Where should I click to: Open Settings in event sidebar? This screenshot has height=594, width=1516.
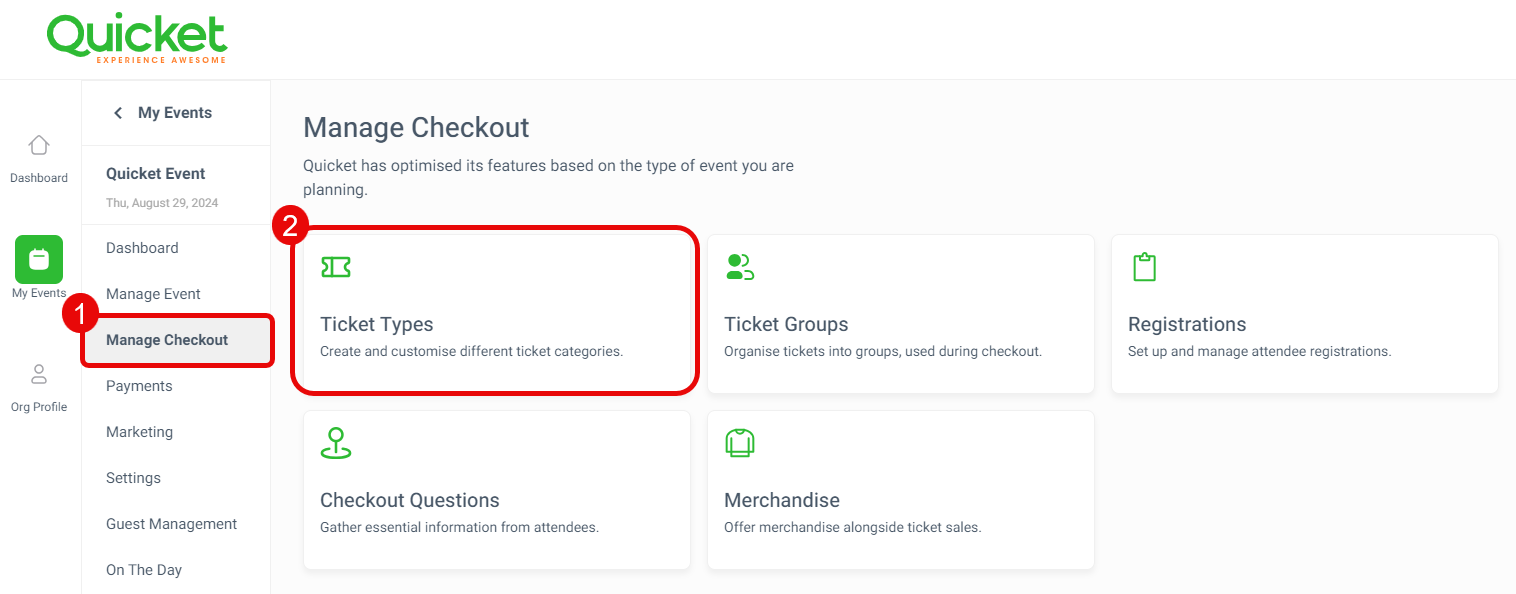coord(133,478)
